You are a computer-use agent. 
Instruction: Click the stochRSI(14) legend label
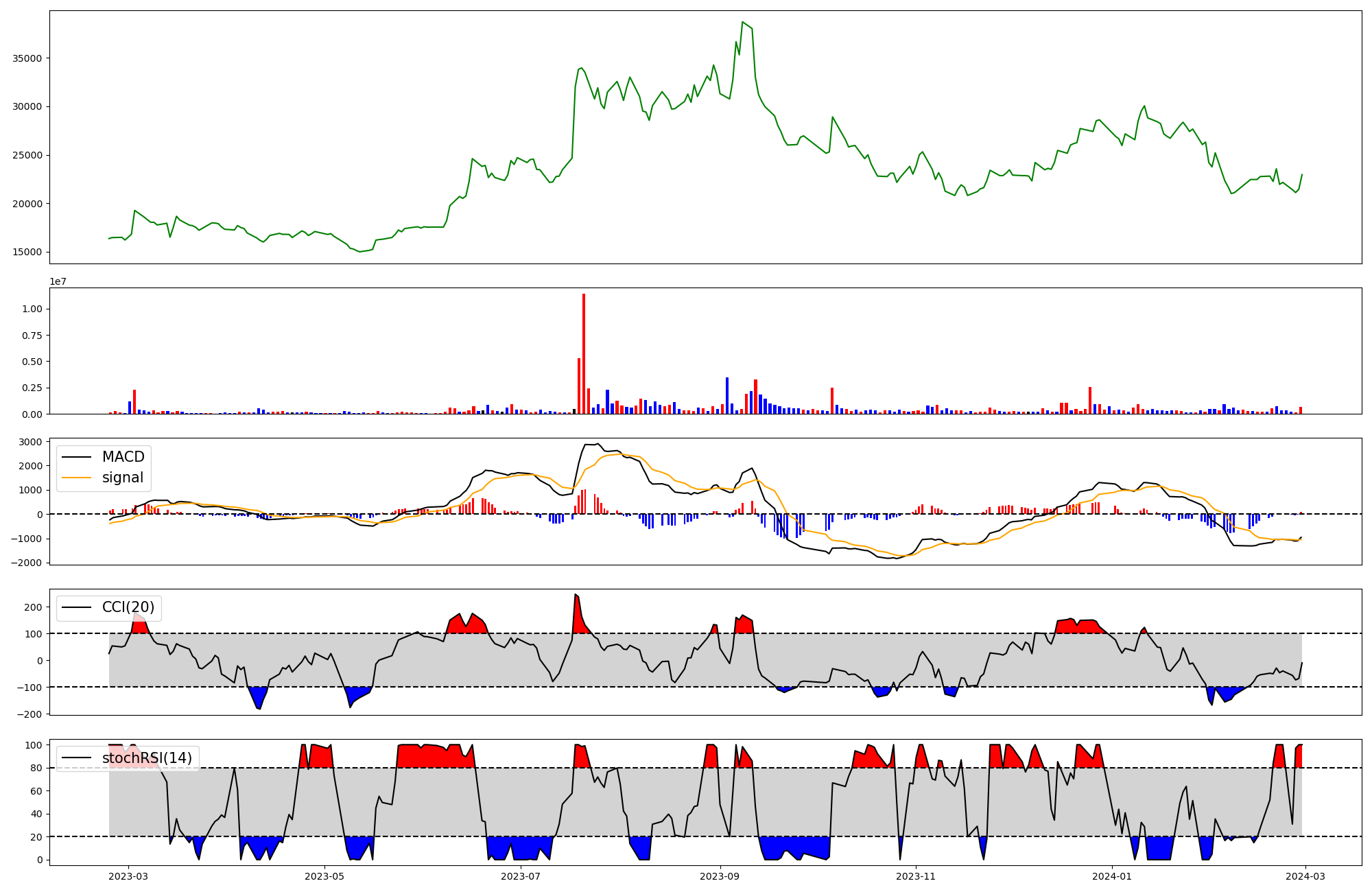pyautogui.click(x=147, y=758)
